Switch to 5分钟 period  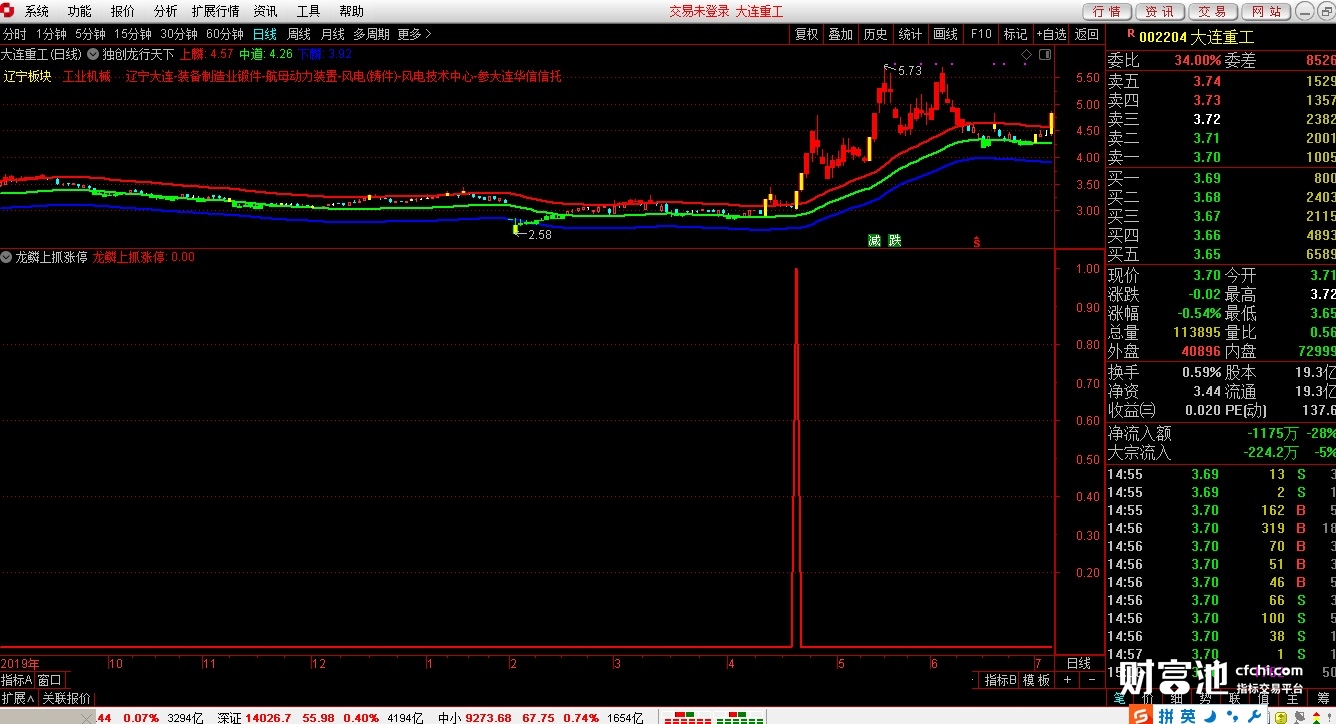point(90,34)
